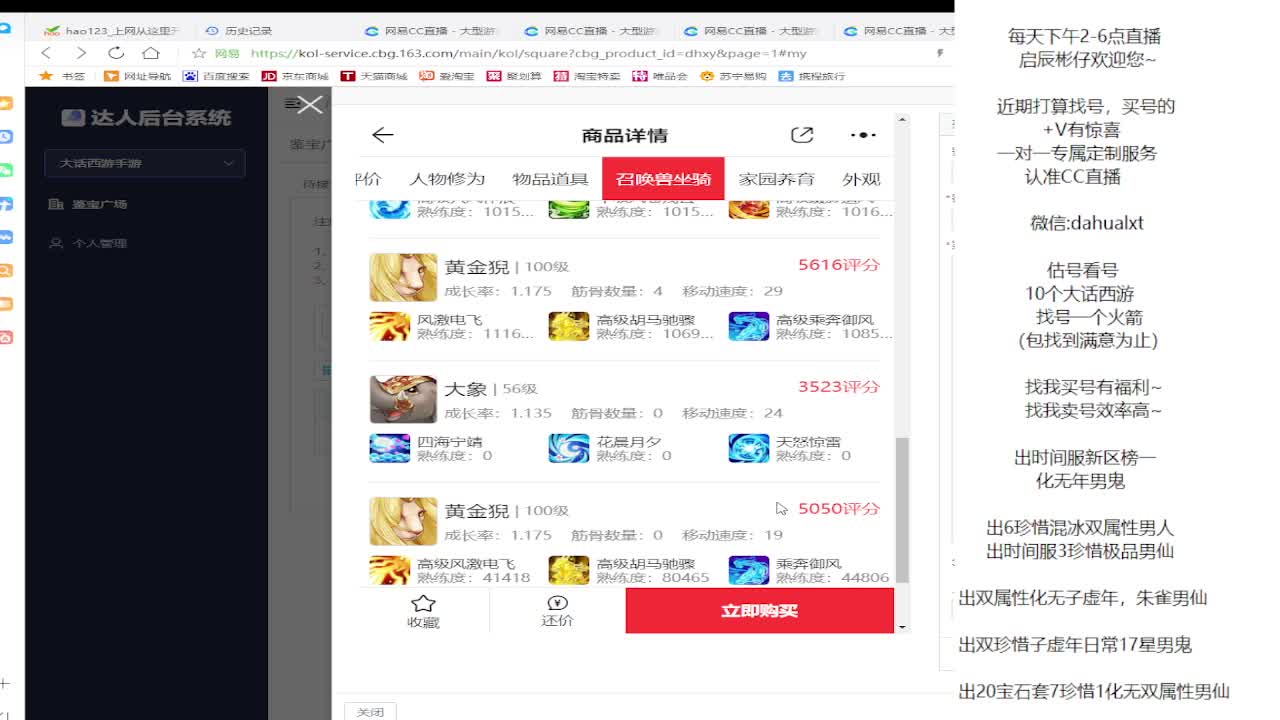Click the 高级乘奔御风 skill icon
Viewport: 1280px width, 720px height.
[x=749, y=327]
